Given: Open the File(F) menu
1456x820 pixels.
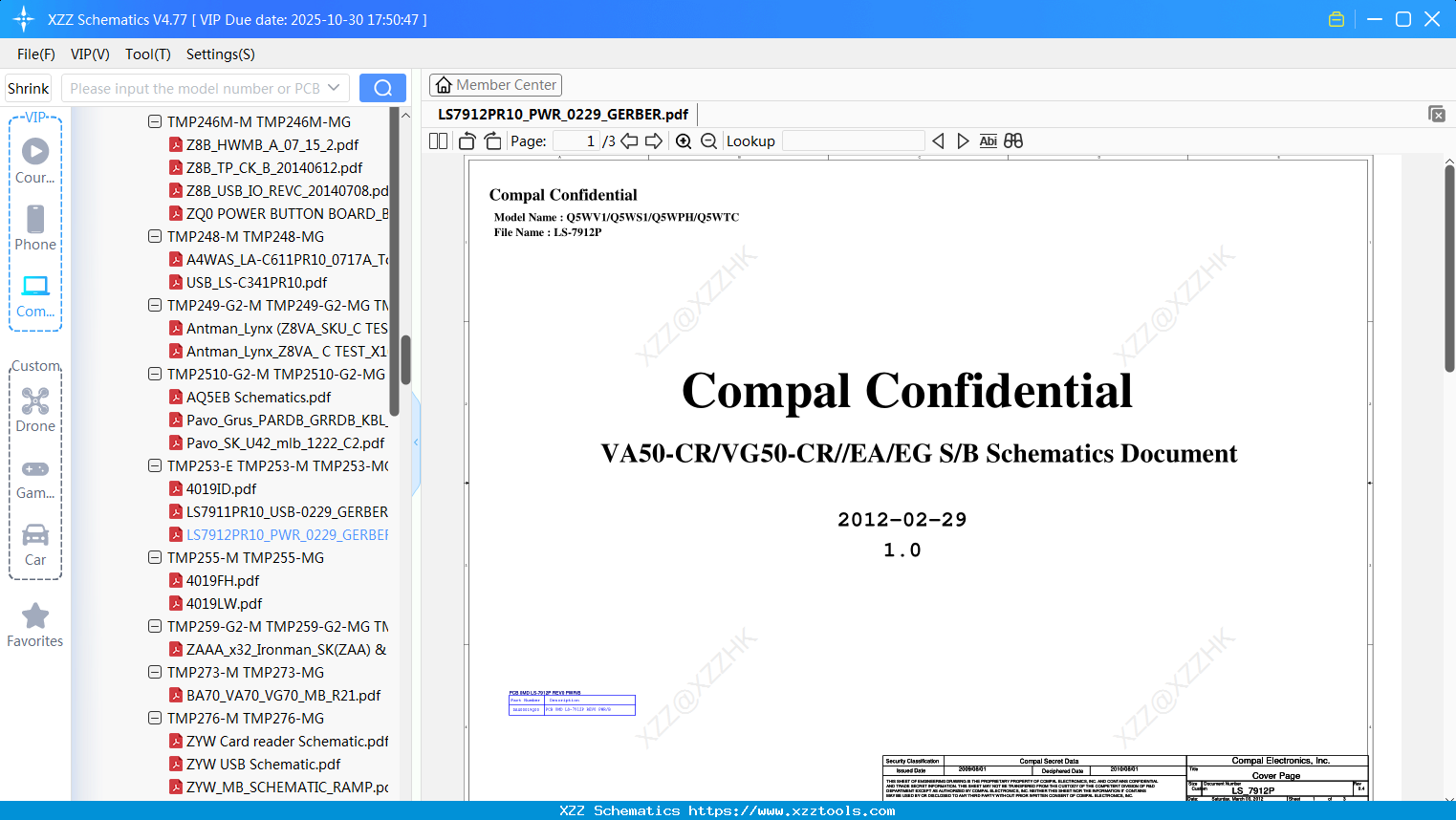Looking at the screenshot, I should [36, 54].
